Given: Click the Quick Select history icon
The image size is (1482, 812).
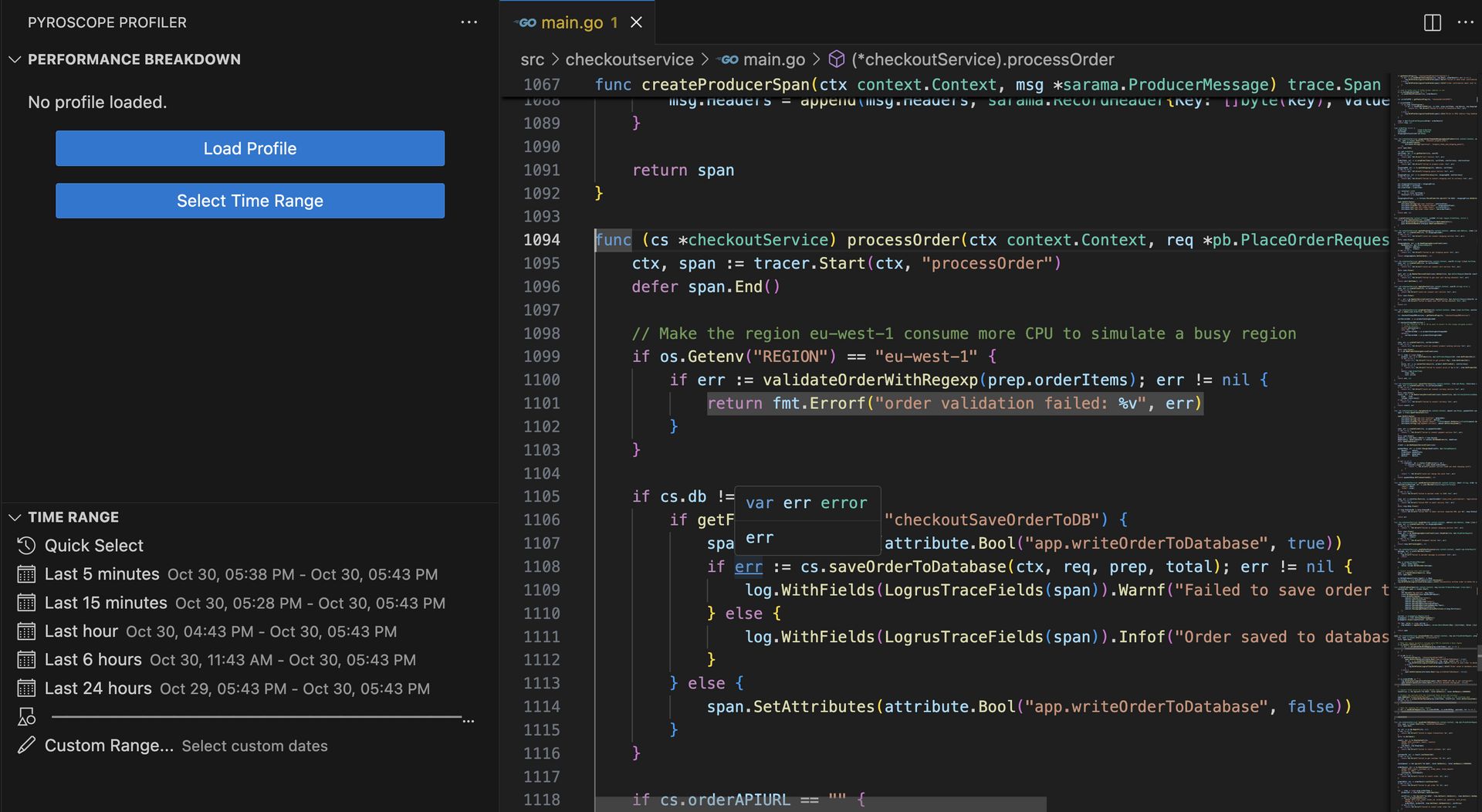Looking at the screenshot, I should click(26, 546).
